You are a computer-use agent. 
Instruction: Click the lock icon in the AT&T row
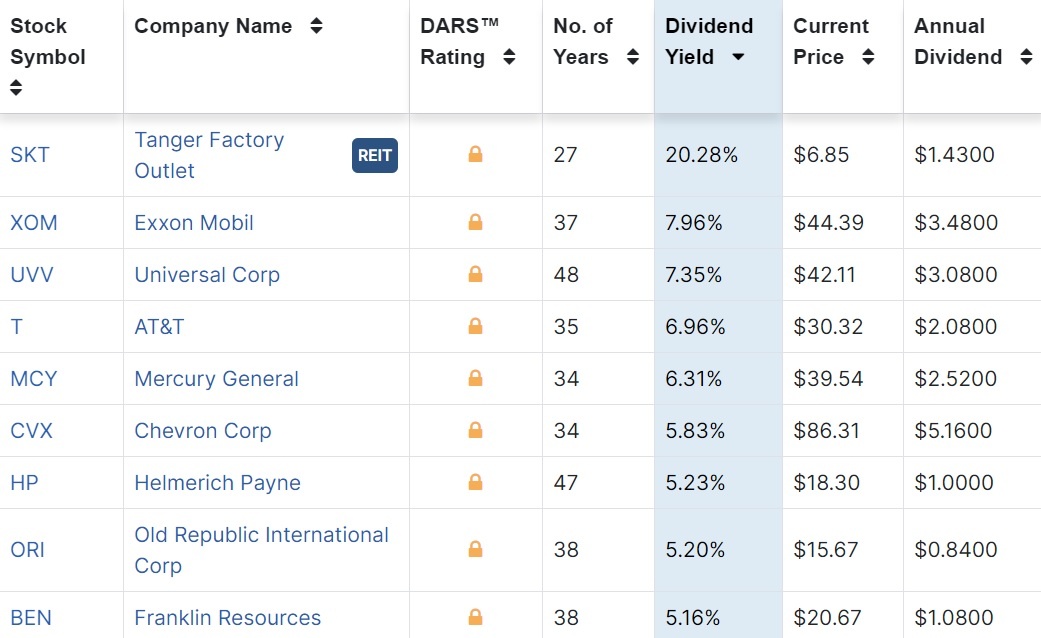(x=476, y=327)
